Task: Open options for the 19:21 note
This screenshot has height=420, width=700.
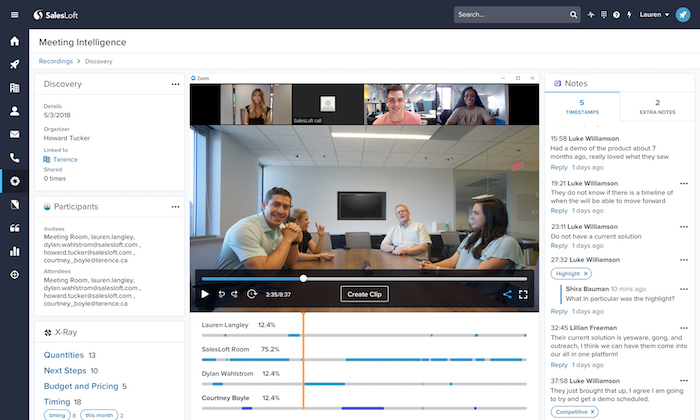Action: (684, 183)
